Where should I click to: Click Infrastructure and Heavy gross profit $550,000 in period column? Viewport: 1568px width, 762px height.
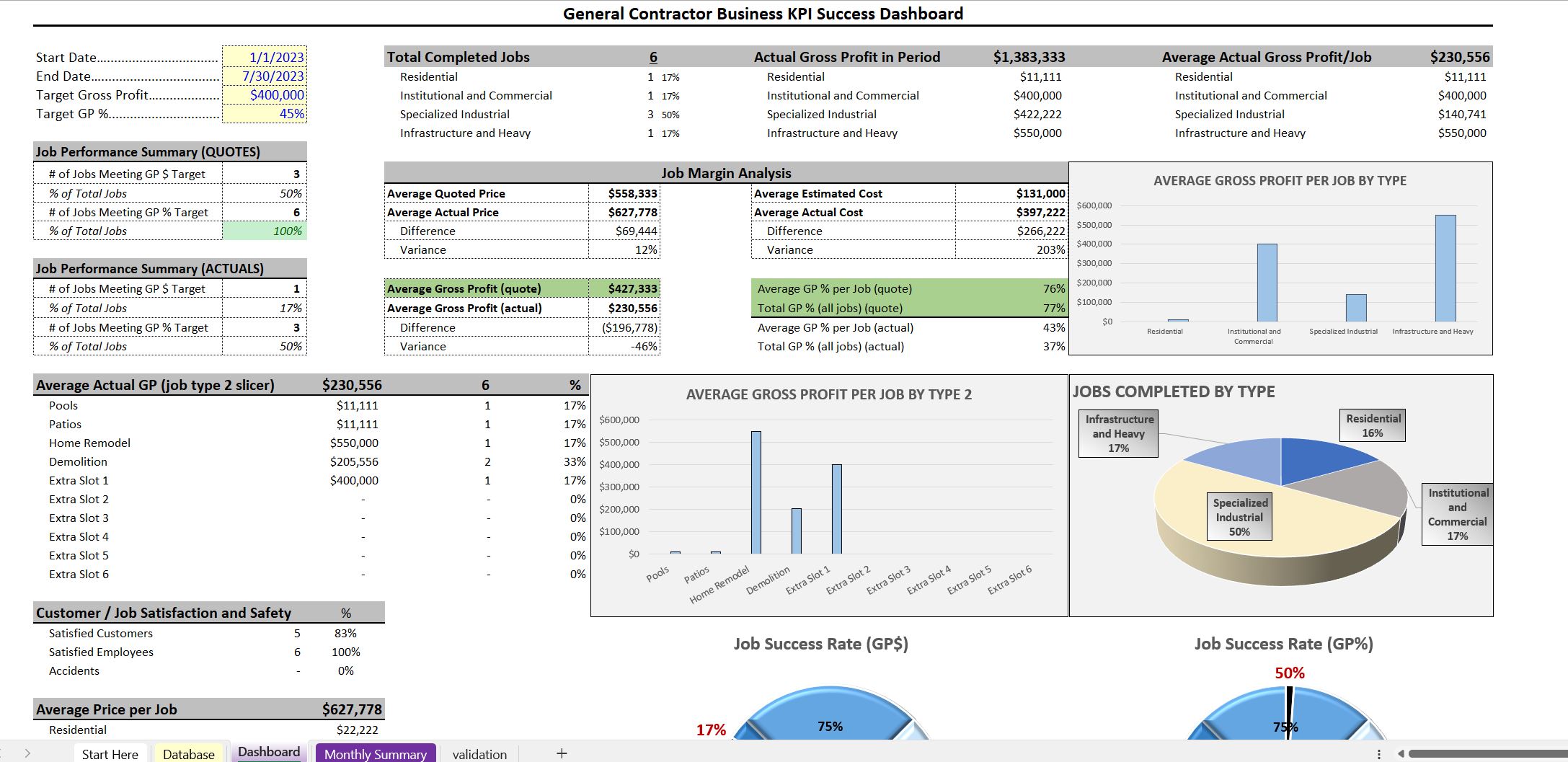(1037, 133)
